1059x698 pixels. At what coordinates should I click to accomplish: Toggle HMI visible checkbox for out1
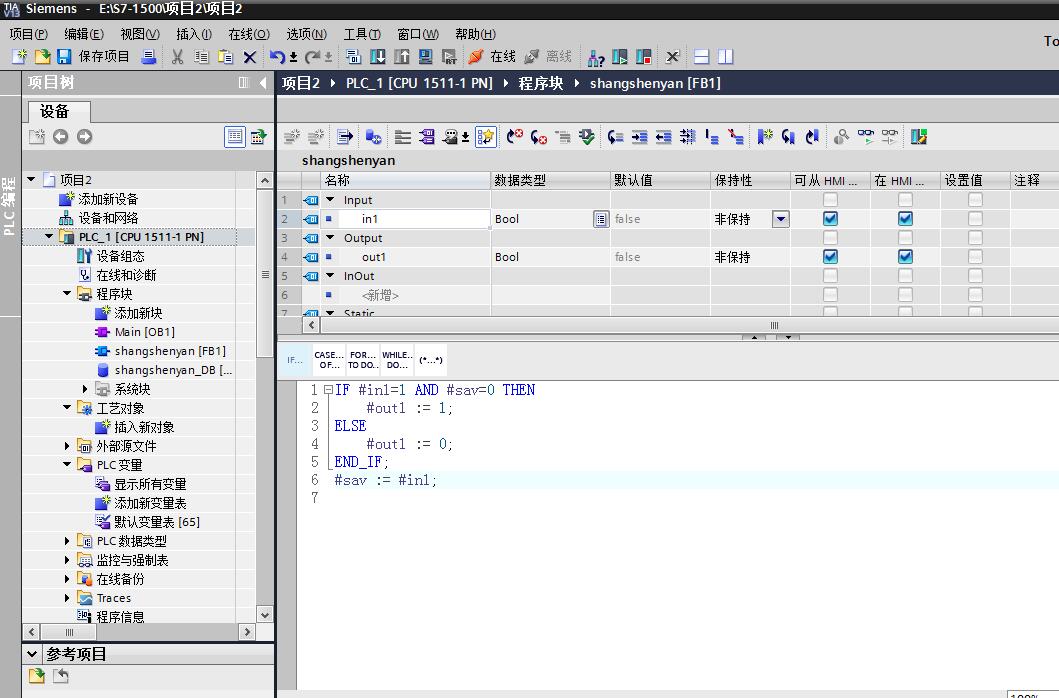(x=905, y=257)
